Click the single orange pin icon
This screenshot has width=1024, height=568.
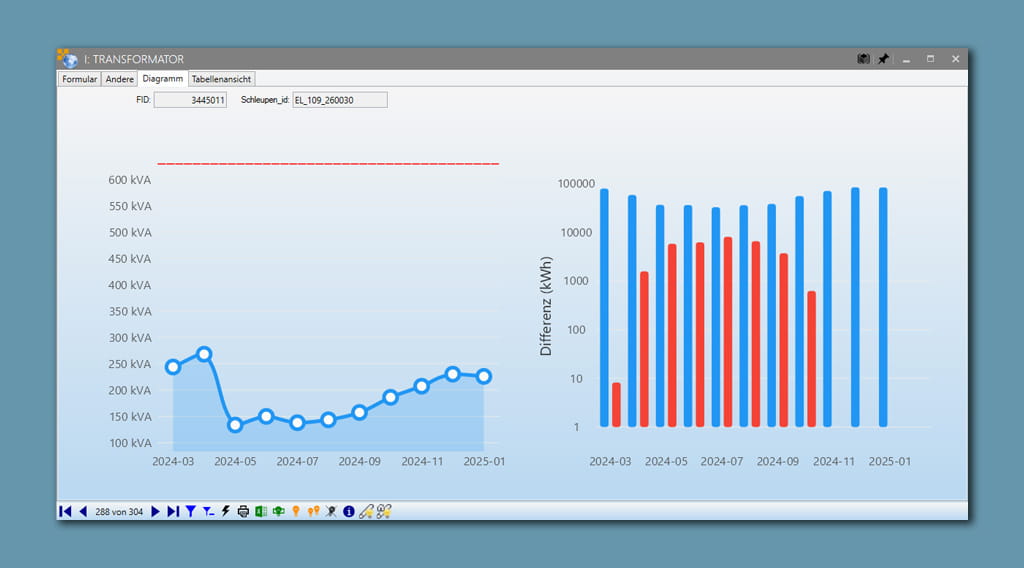[296, 511]
